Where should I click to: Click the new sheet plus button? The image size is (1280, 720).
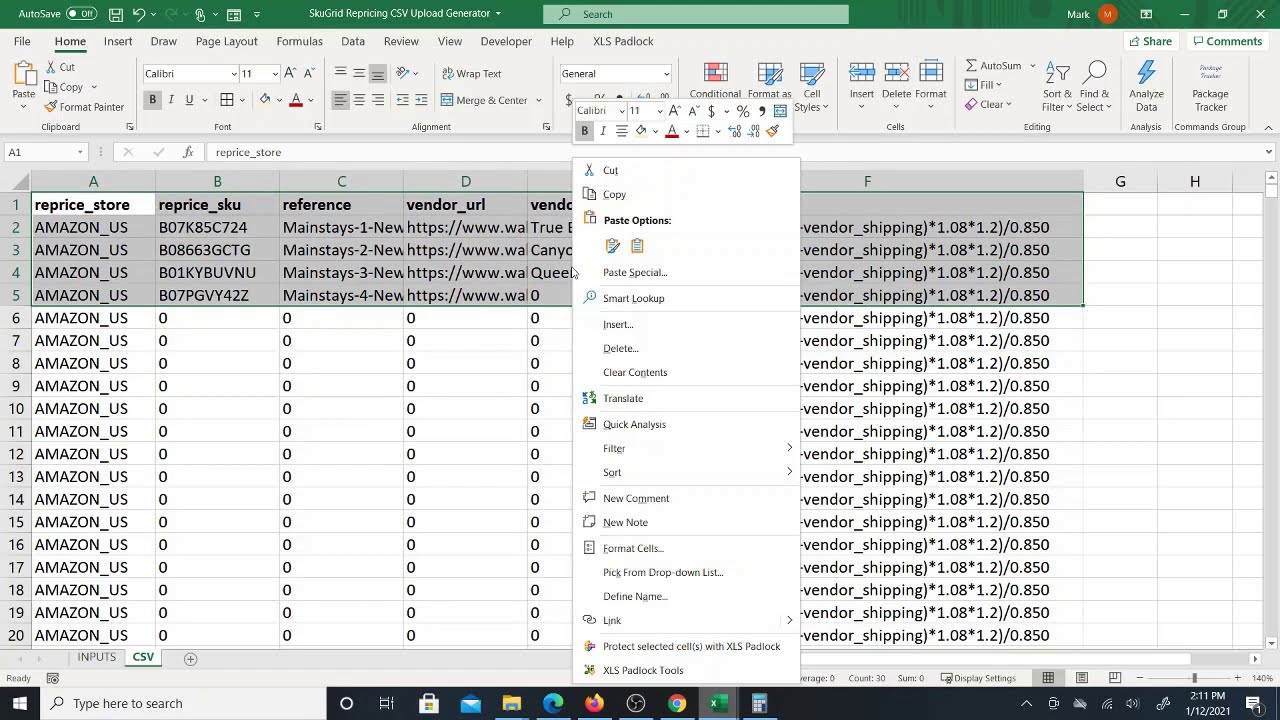pos(190,658)
